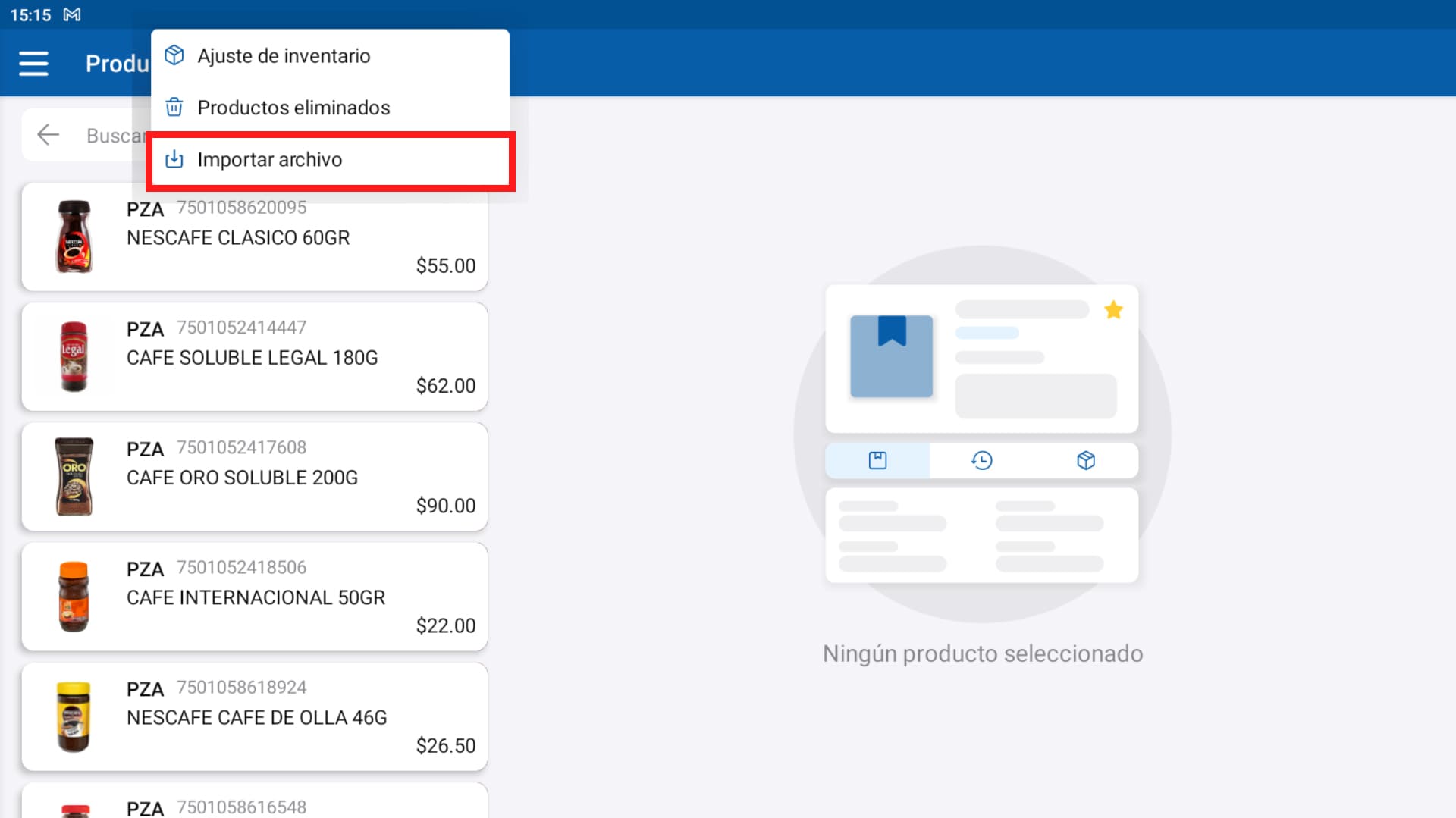
Task: Click the box icon beside Ajuste de inventario
Action: (174, 55)
